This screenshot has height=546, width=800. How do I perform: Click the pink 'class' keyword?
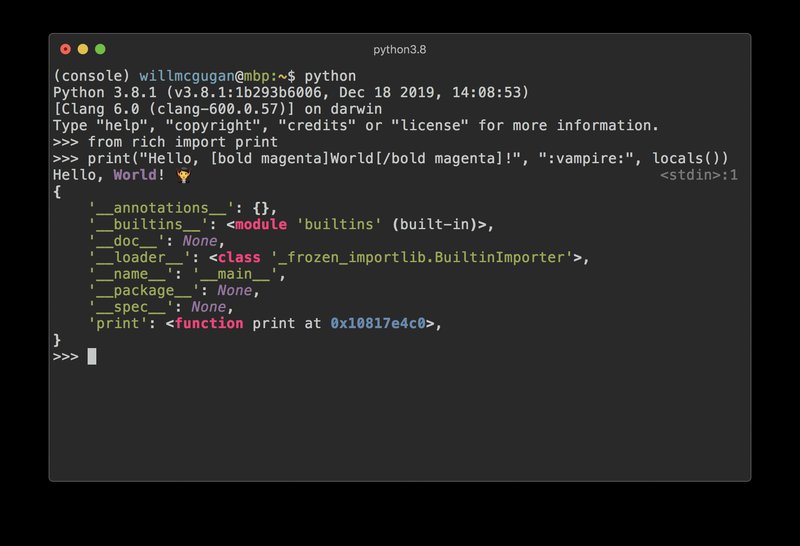239,257
